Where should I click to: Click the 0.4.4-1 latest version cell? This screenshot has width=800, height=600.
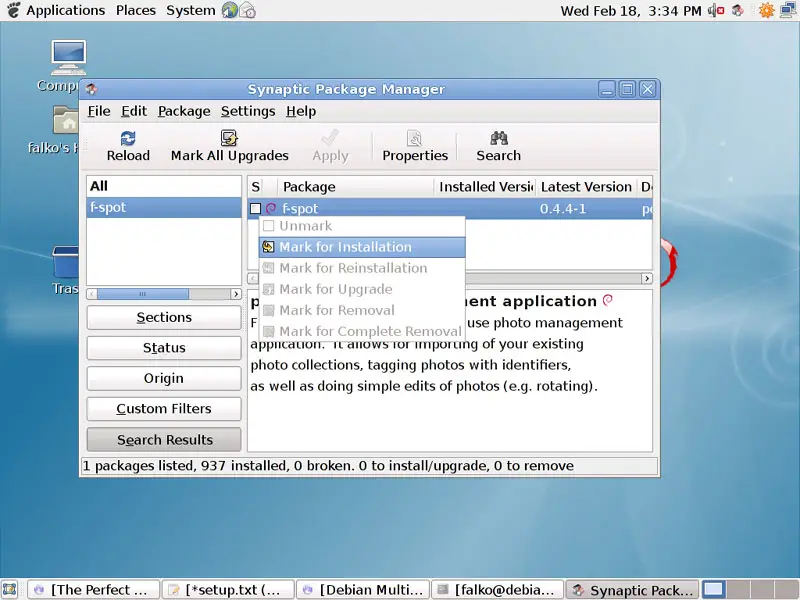[563, 209]
